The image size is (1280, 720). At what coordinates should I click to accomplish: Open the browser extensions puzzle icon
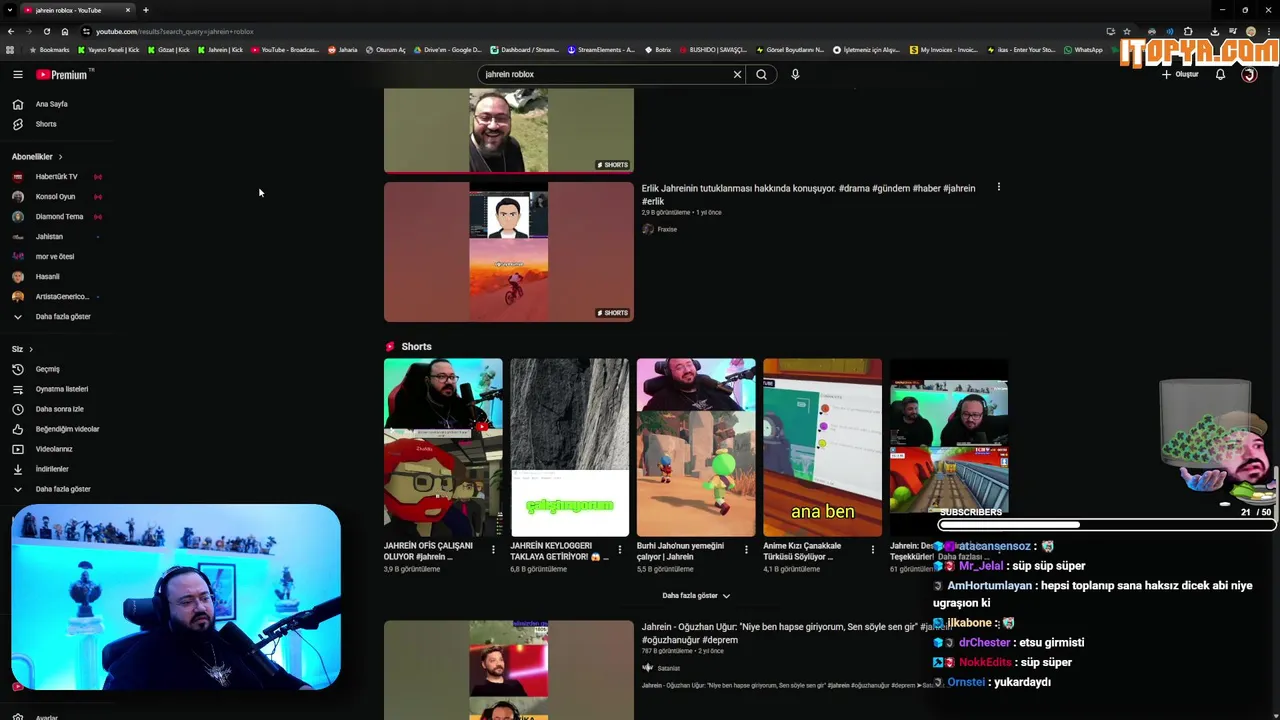point(1188,31)
